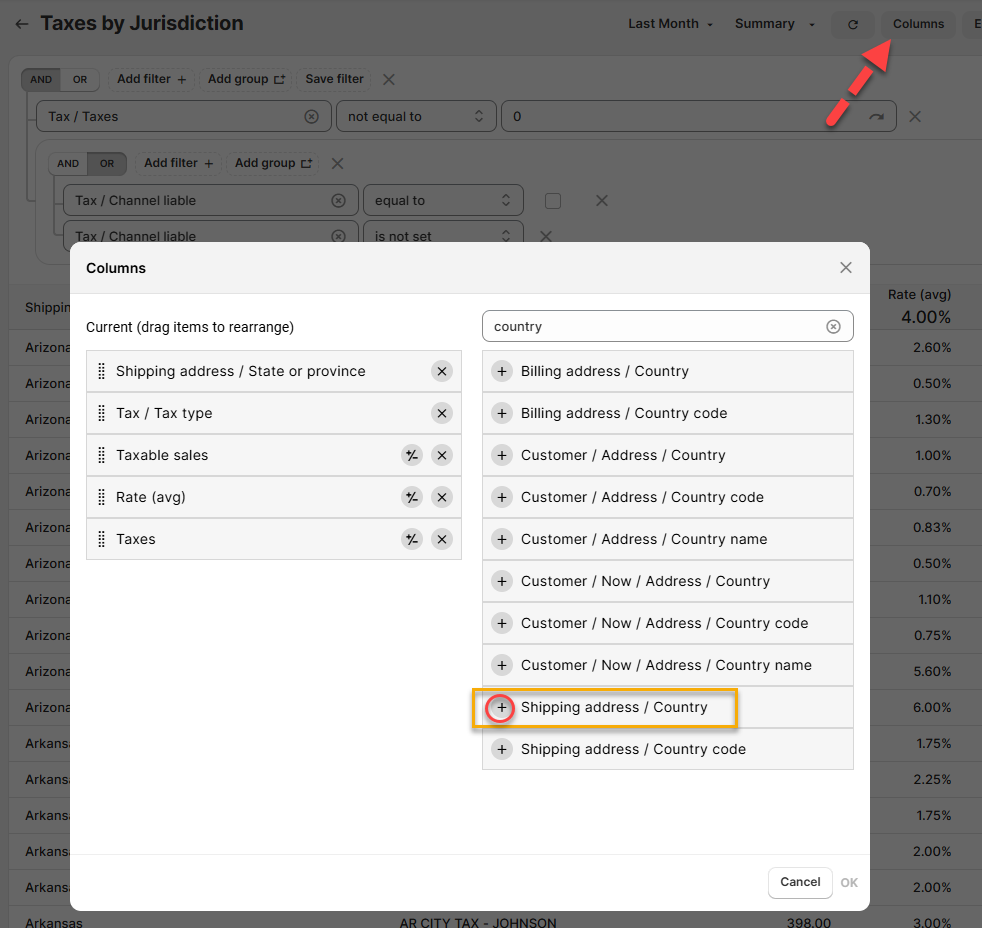
Task: Remove the Tax / Tax type column
Action: click(x=441, y=413)
